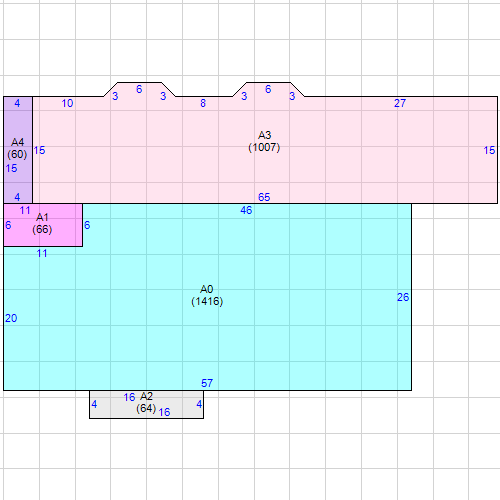Screen dimensions: 500x500
Task: Select the A0 (1416) area label
Action: pyautogui.click(x=207, y=295)
